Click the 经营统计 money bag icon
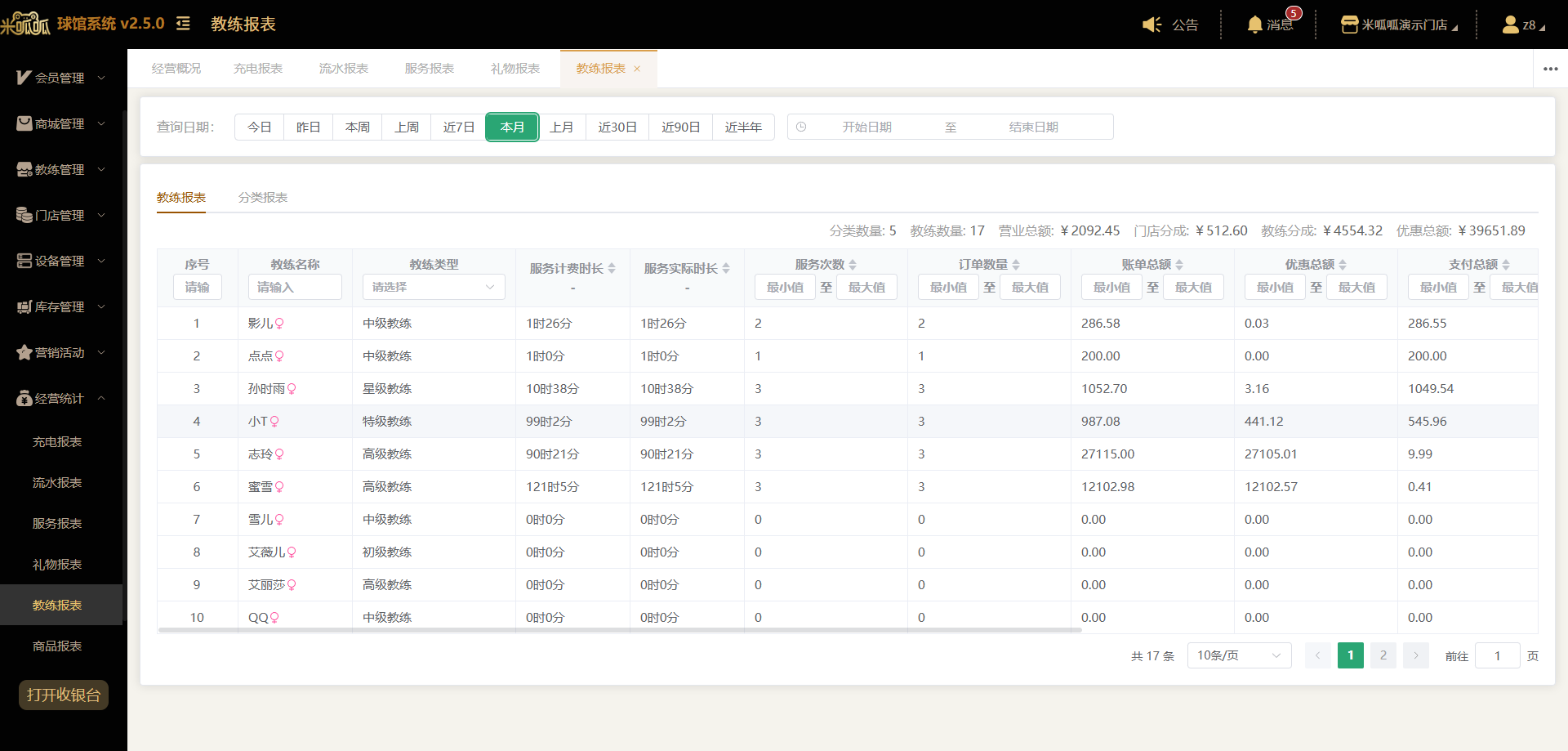 24,398
